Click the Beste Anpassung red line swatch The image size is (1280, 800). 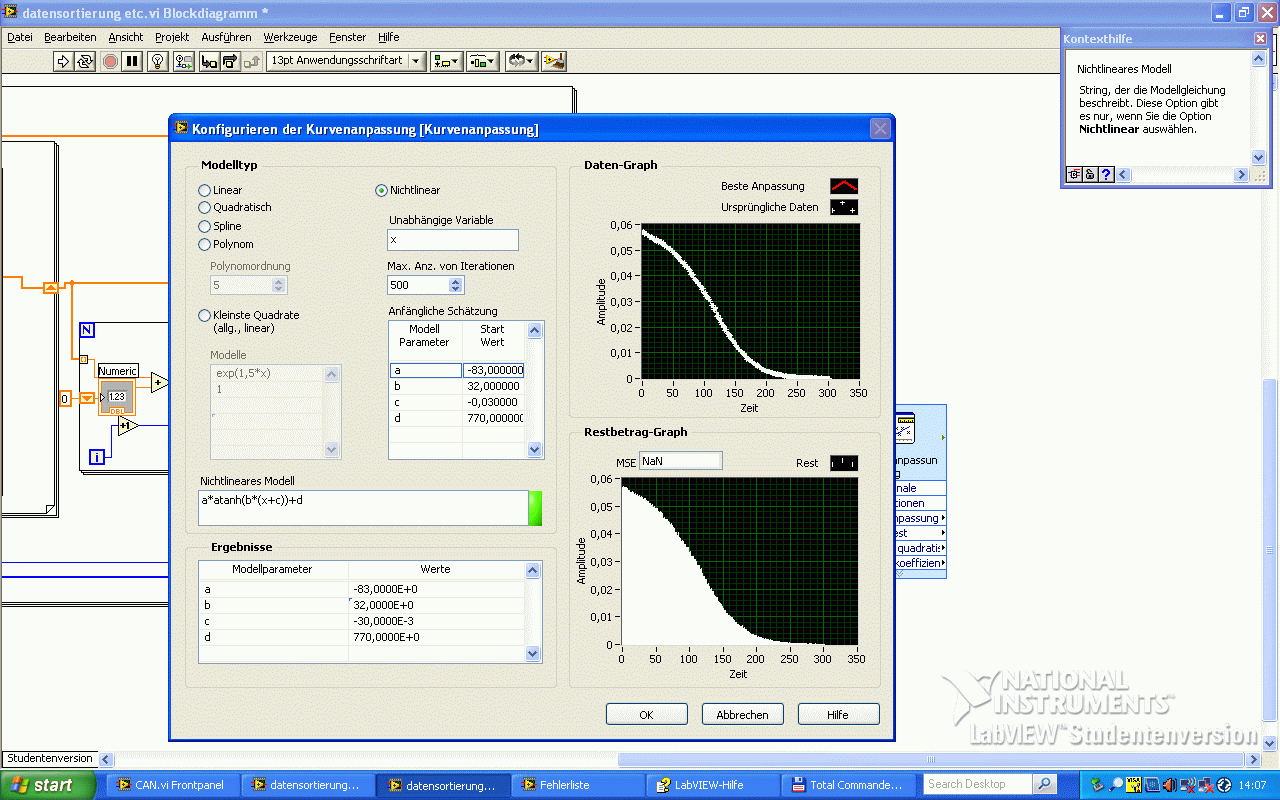[x=843, y=186]
